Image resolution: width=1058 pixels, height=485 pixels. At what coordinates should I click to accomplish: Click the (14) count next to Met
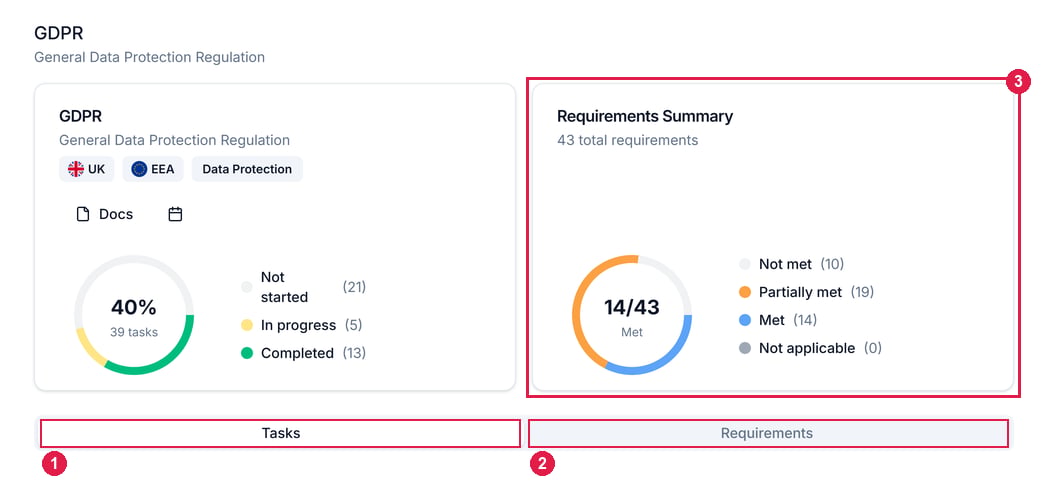(805, 320)
